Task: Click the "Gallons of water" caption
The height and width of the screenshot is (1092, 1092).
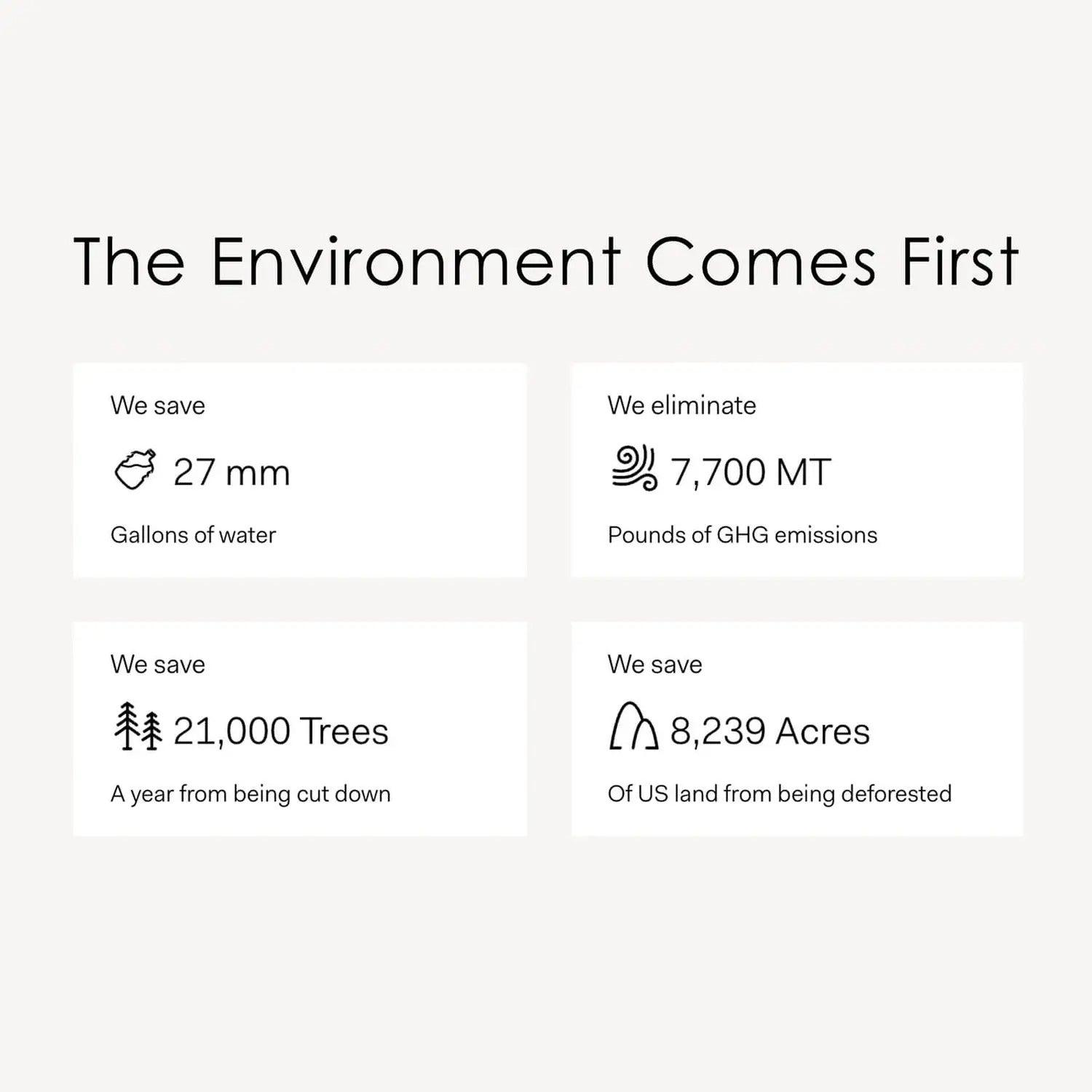Action: [x=193, y=535]
